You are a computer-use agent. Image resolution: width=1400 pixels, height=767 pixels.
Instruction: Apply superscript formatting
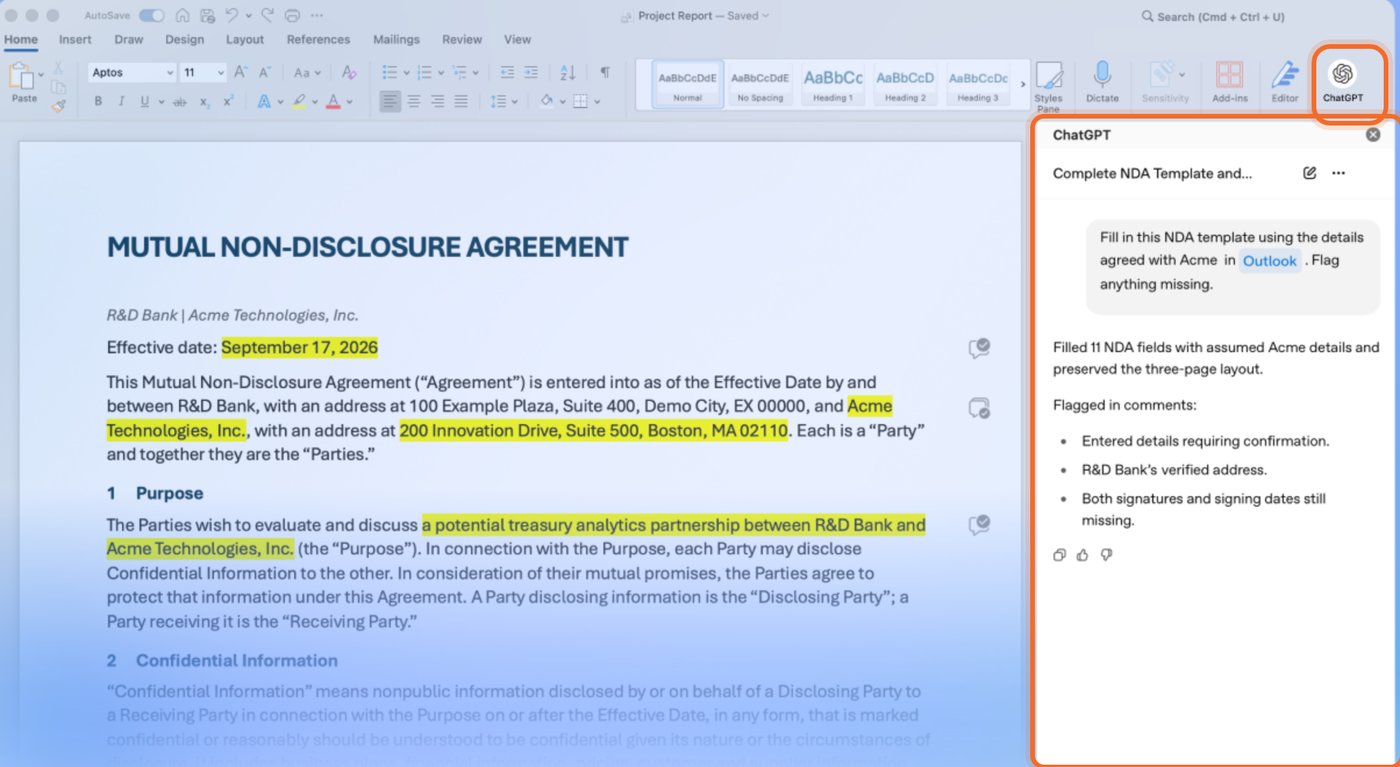click(x=228, y=101)
